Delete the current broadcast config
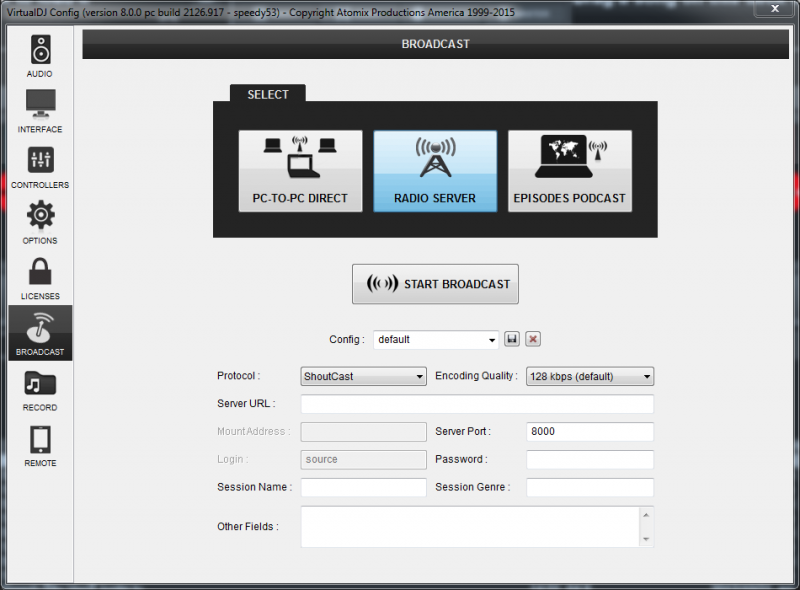This screenshot has height=590, width=800. pos(533,339)
